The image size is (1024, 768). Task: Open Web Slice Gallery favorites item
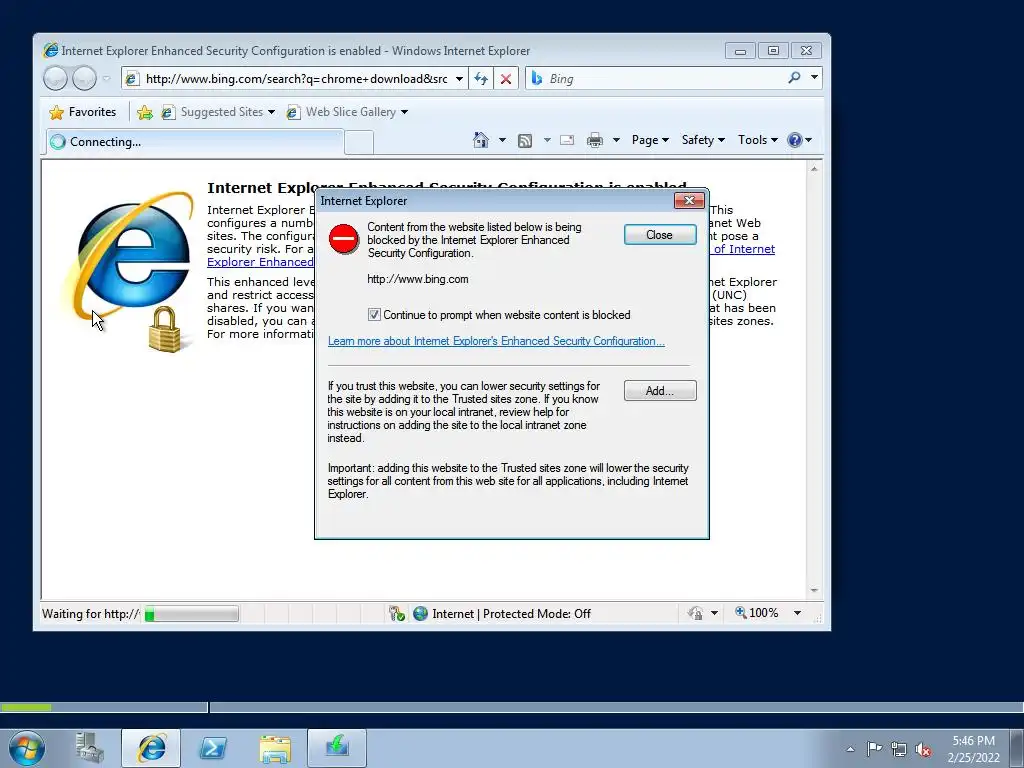347,112
